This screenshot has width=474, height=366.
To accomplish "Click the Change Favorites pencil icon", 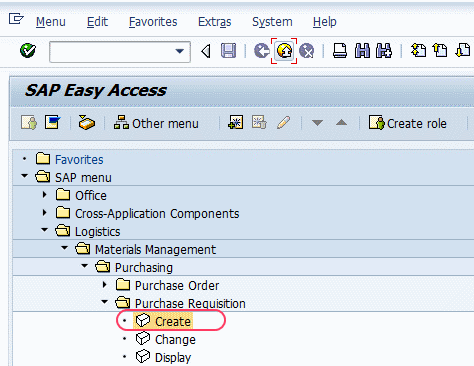I will point(283,122).
